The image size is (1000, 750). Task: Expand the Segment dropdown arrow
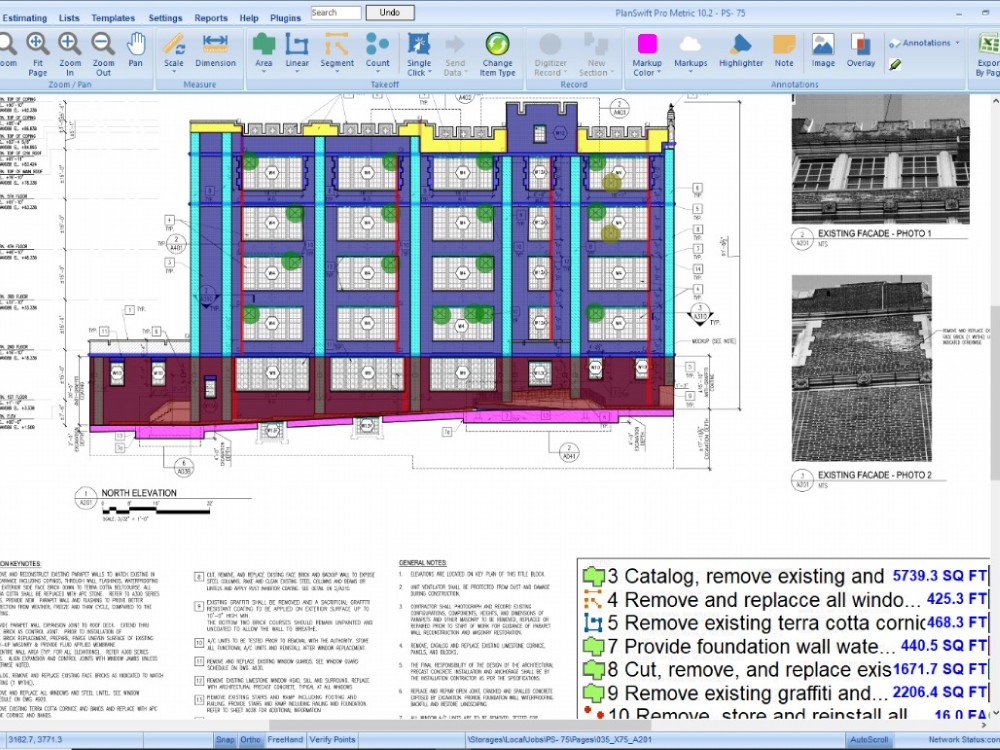(x=337, y=71)
